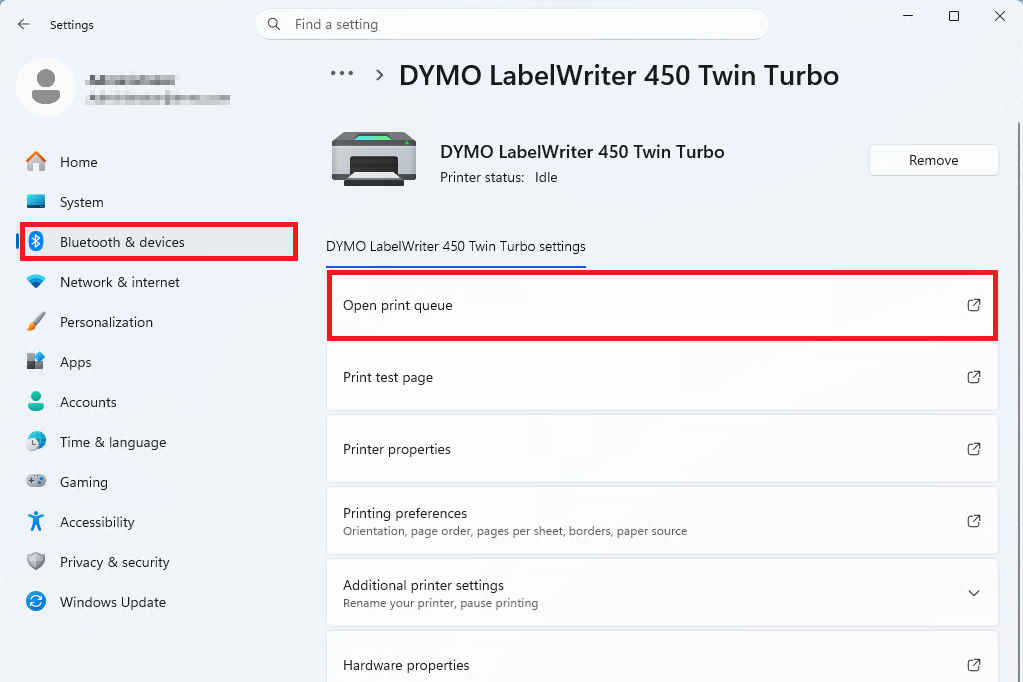Image resolution: width=1023 pixels, height=682 pixels.
Task: Click the DYMO printer device icon
Action: pyautogui.click(x=374, y=159)
